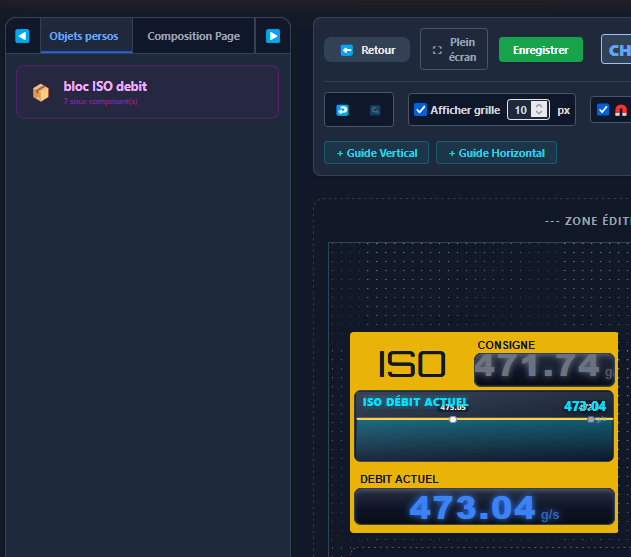Click the ISO DÉBIT ACTUEL chart title

[x=415, y=402]
